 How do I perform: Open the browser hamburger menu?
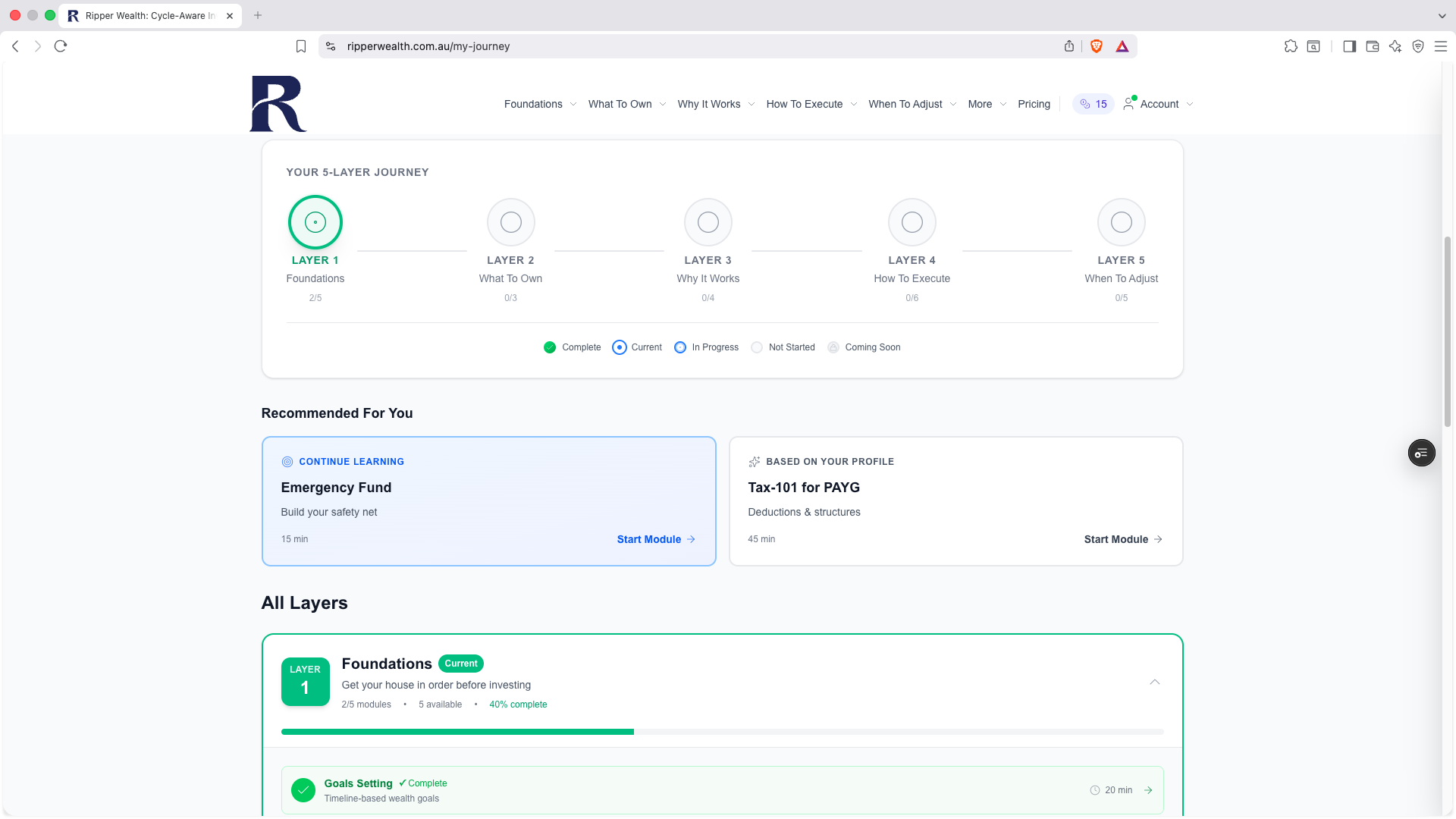(1441, 46)
